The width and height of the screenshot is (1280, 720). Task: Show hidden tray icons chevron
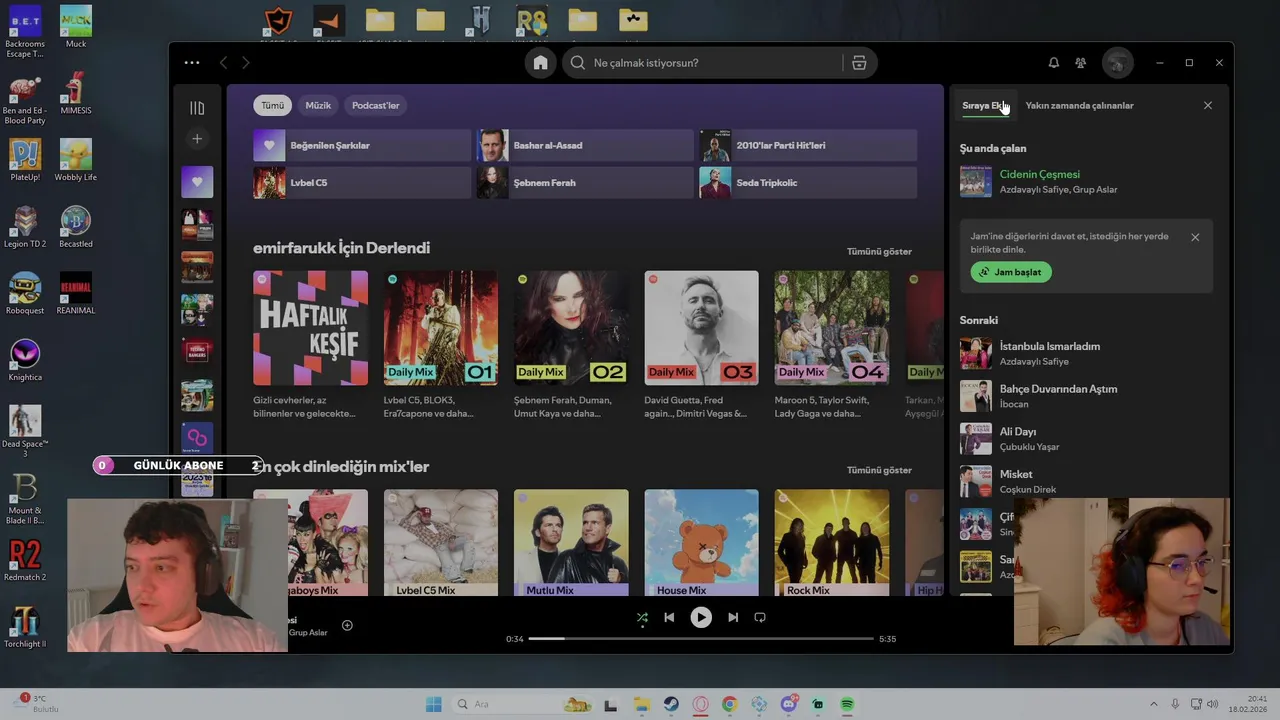tap(1153, 704)
